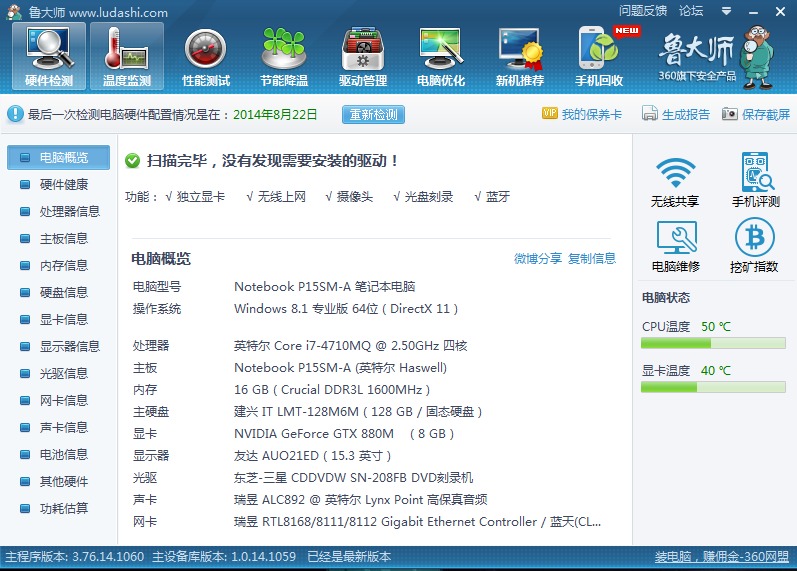This screenshot has height=571, width=797.
Task: Open 手机评测 phone benchmark tool
Action: [x=756, y=181]
